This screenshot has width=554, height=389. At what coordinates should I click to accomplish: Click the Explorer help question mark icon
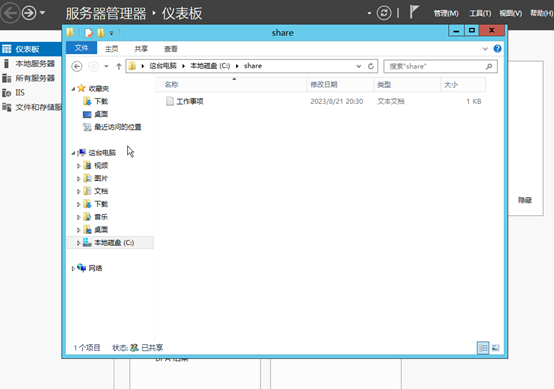tap(497, 49)
